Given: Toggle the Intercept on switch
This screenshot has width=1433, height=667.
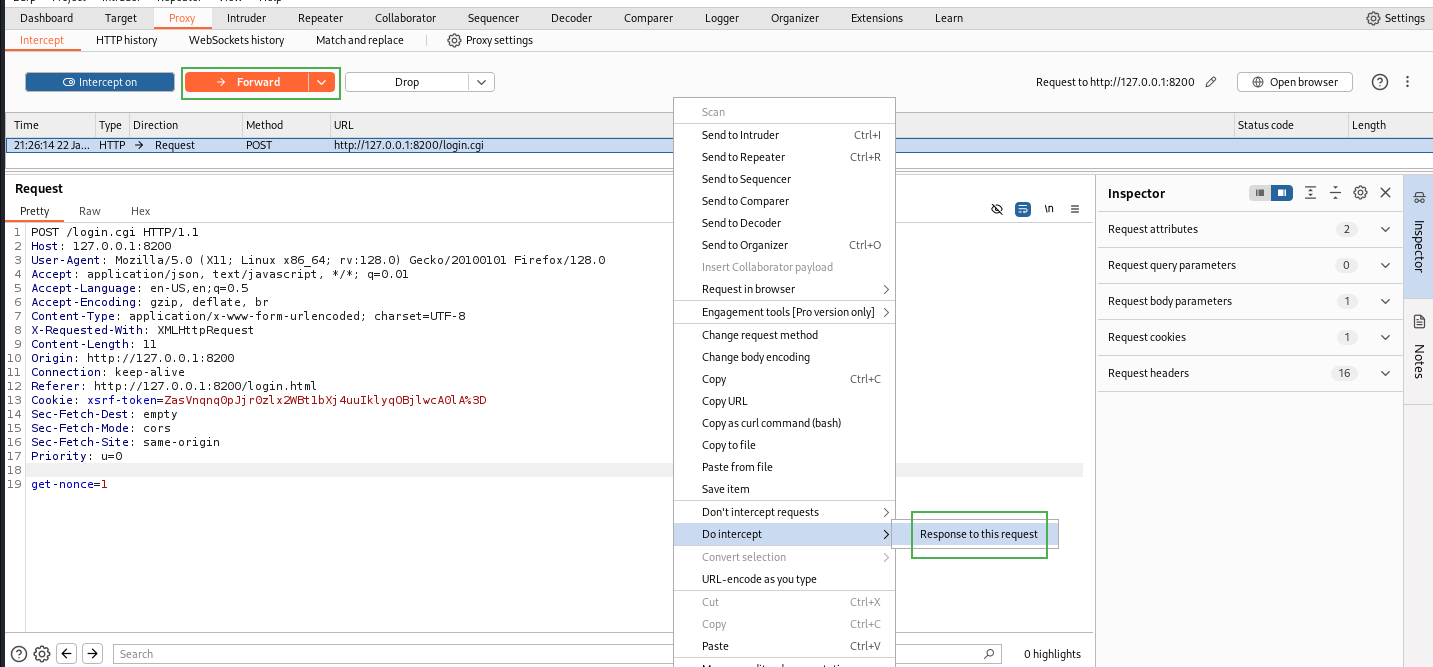Looking at the screenshot, I should tap(100, 82).
